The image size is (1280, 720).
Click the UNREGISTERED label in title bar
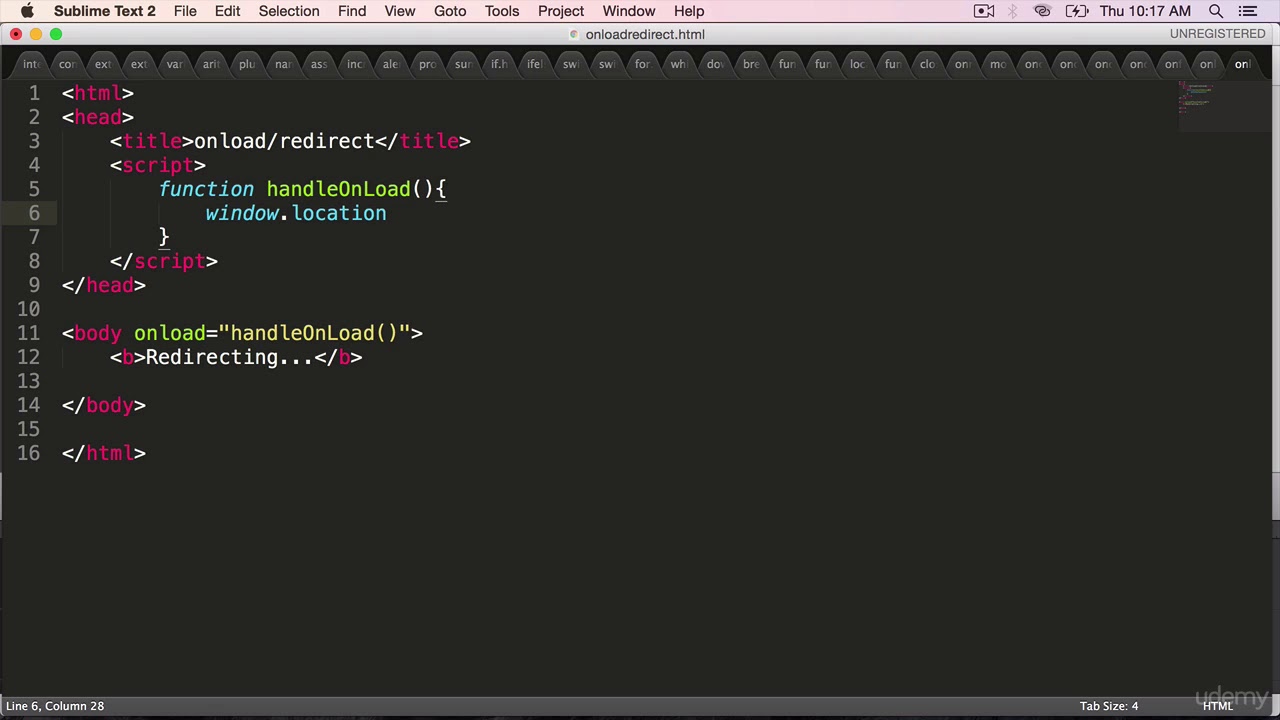1217,34
